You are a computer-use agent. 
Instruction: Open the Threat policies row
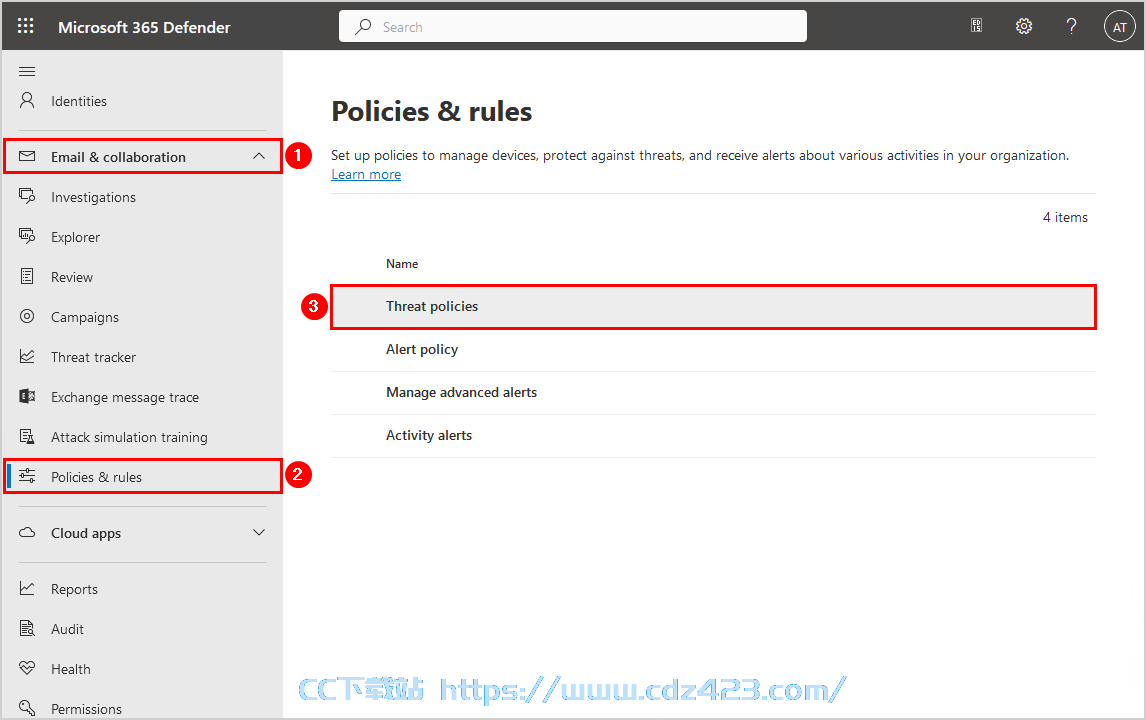tap(713, 307)
